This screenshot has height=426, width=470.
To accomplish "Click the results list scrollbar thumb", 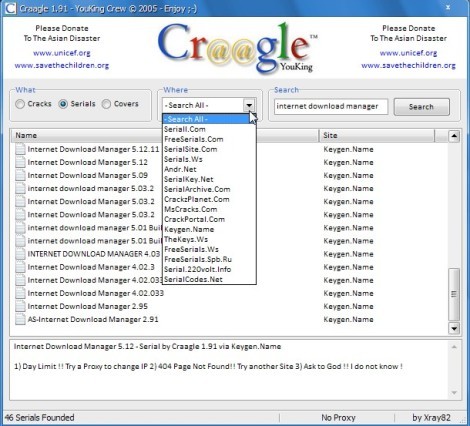I will click(454, 294).
